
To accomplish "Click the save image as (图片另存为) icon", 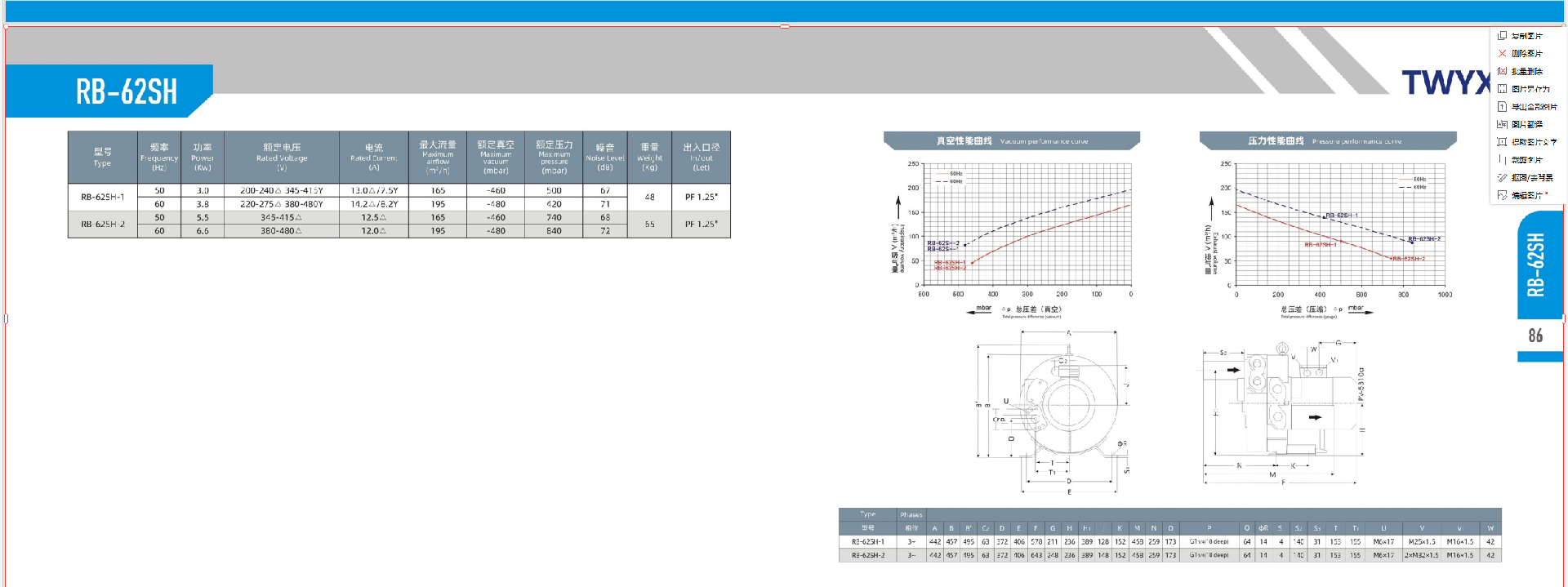I will [1502, 89].
